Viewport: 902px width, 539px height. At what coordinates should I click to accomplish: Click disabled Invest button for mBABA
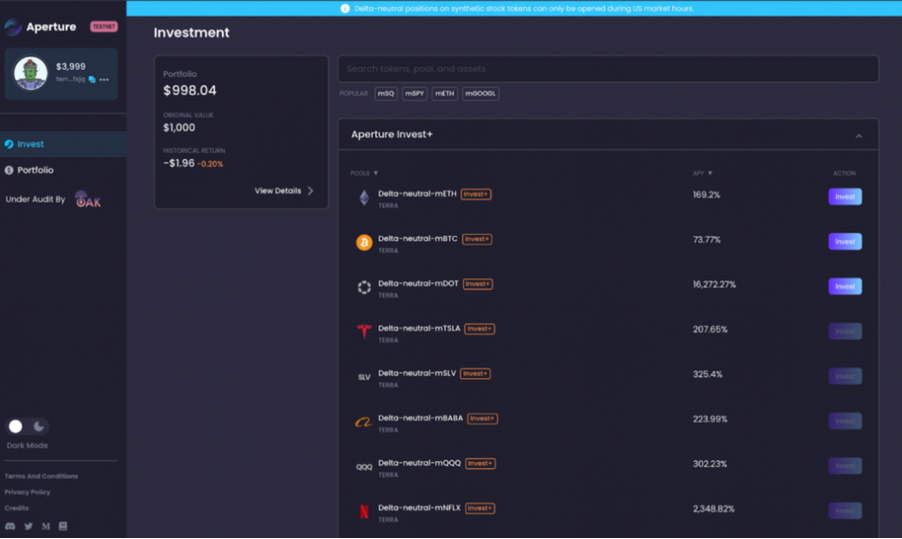[845, 421]
